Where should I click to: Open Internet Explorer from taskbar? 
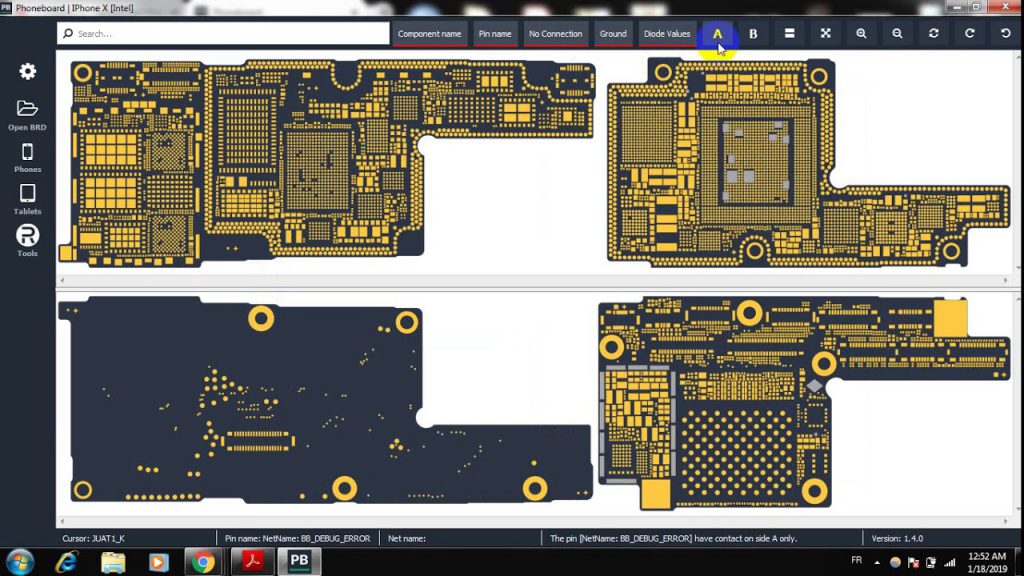67,562
